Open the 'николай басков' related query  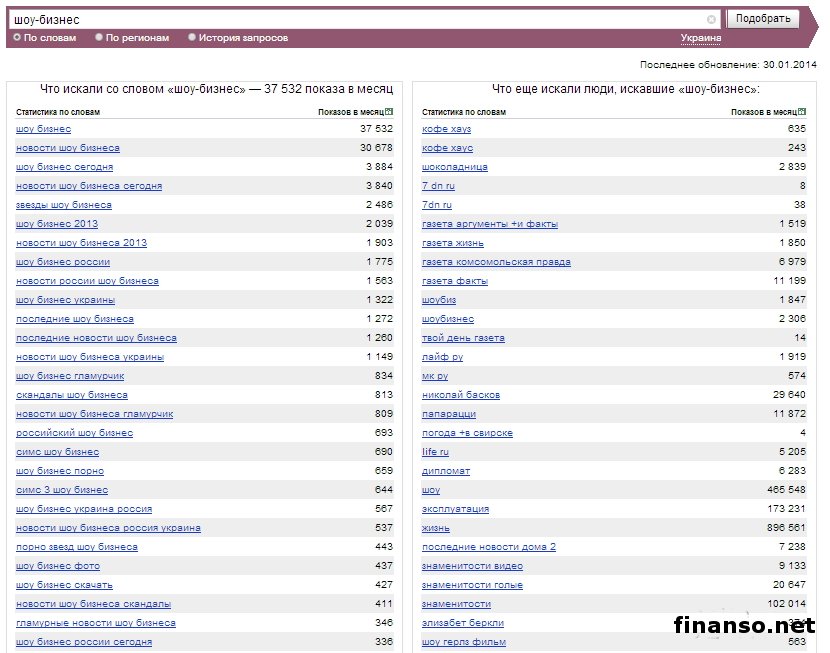point(460,395)
